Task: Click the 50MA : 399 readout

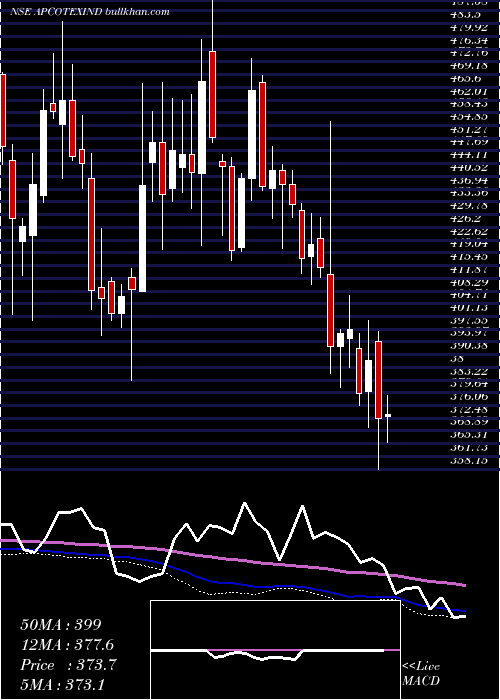Action: (x=61, y=625)
